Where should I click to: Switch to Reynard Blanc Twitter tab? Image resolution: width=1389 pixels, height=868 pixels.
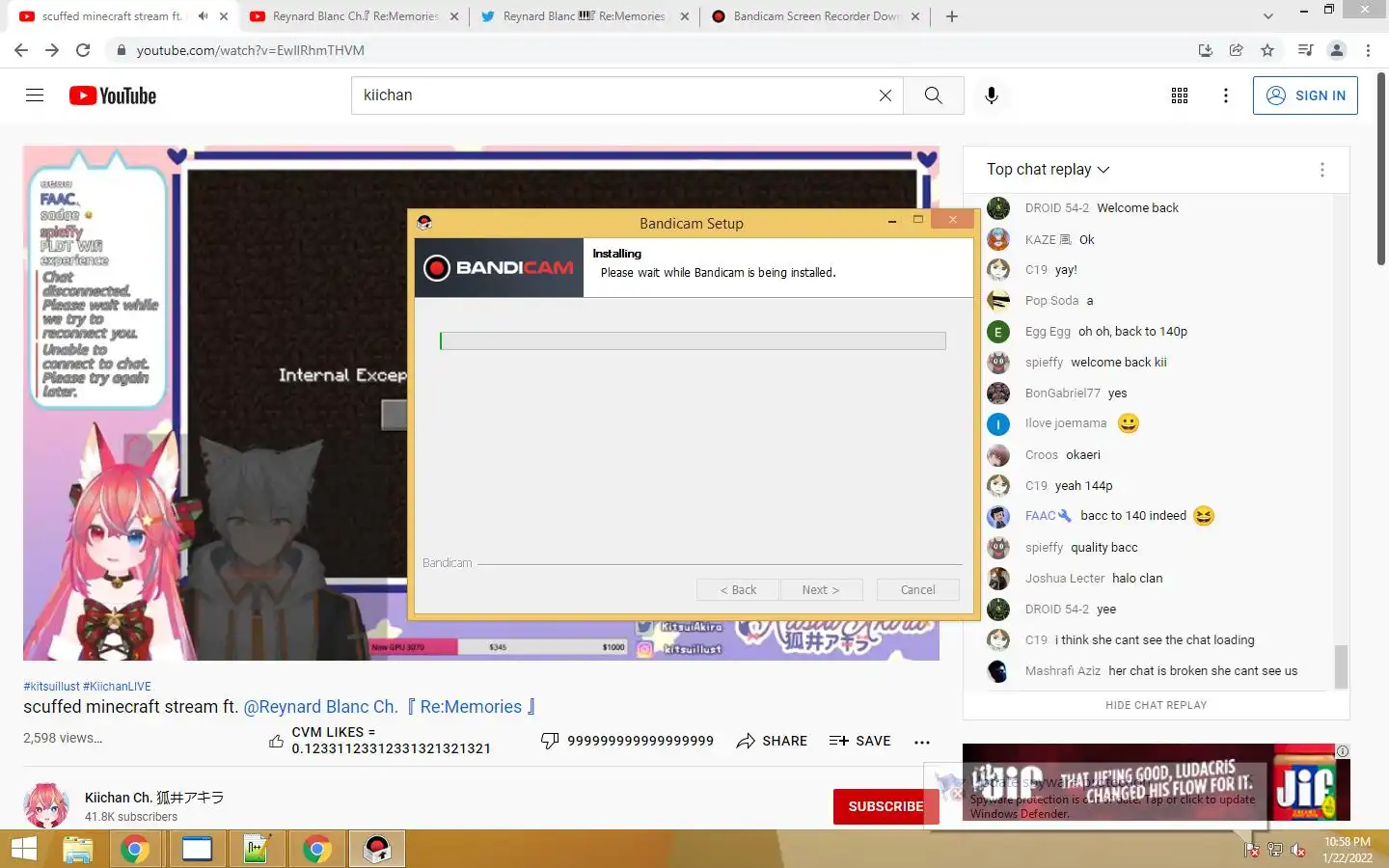(585, 16)
